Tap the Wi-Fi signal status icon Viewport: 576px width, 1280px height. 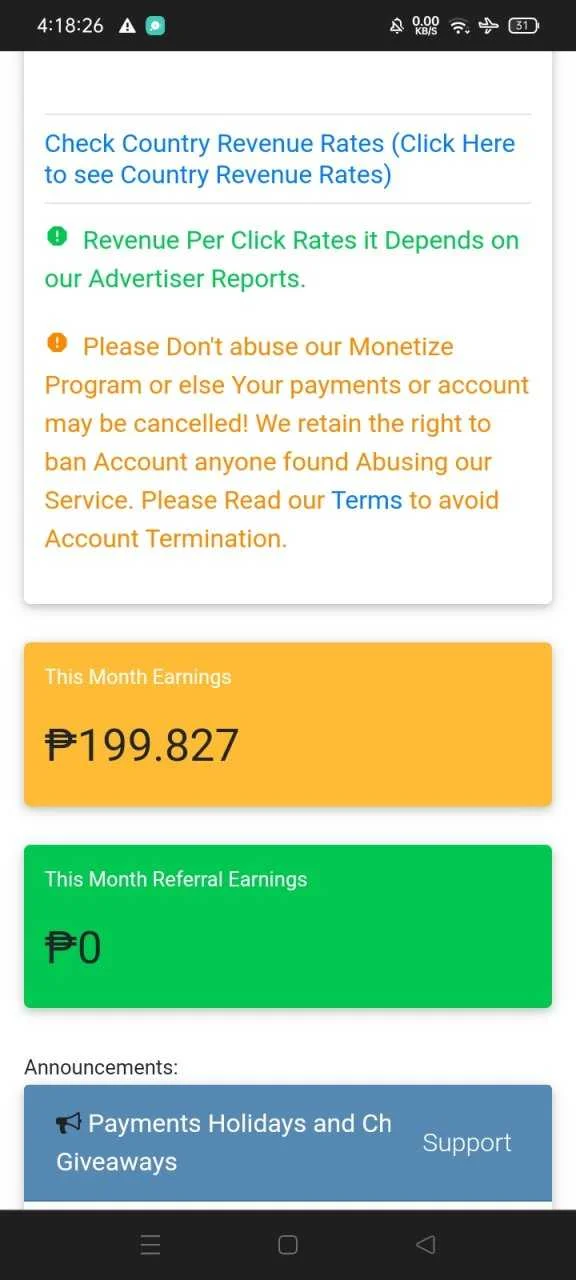(x=460, y=26)
